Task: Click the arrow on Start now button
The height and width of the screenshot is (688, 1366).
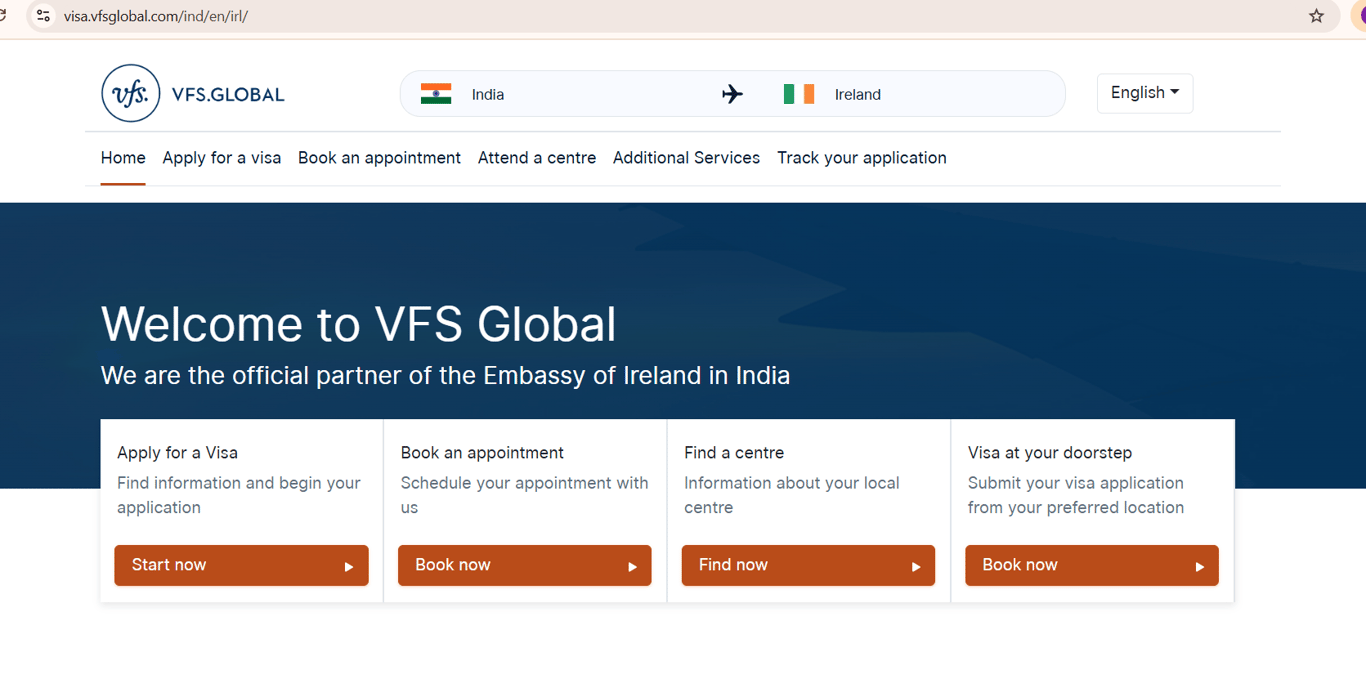Action: (349, 567)
